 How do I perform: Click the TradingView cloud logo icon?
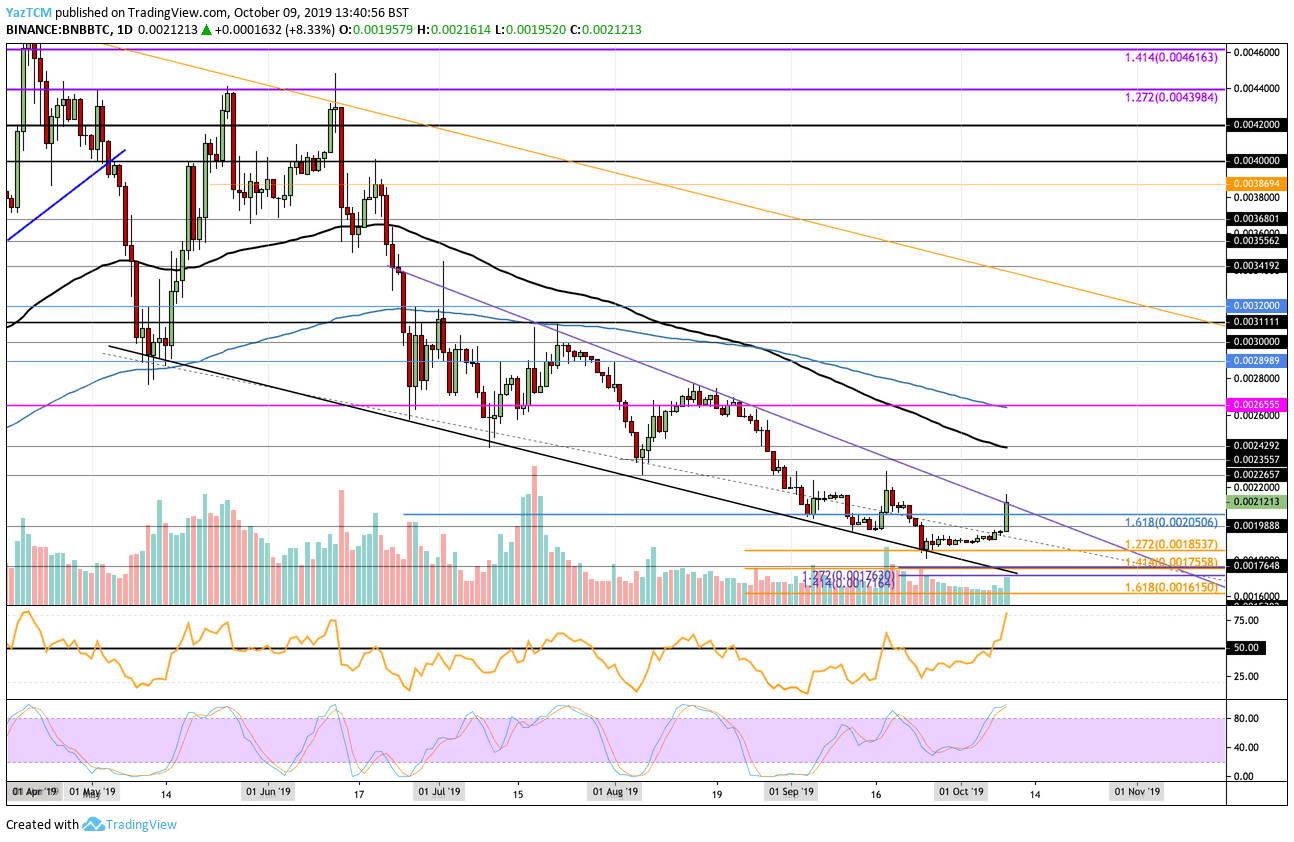94,825
